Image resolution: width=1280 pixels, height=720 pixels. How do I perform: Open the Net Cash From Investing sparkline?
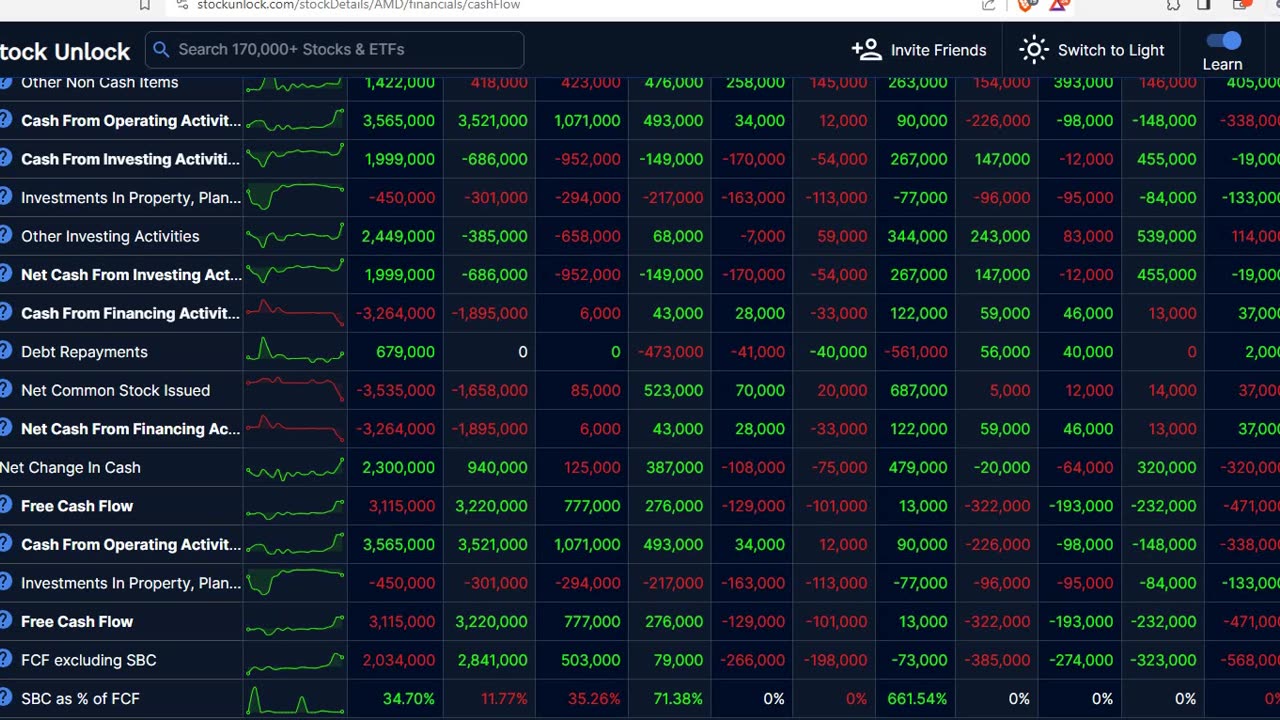pyautogui.click(x=295, y=273)
